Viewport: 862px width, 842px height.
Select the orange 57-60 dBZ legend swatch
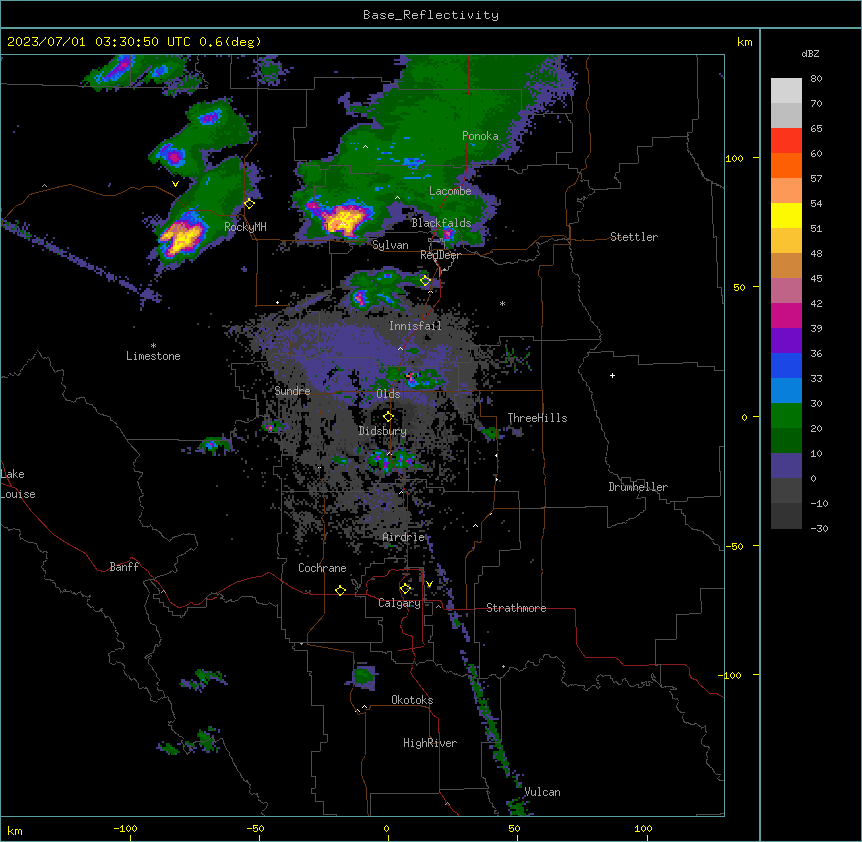(x=786, y=165)
